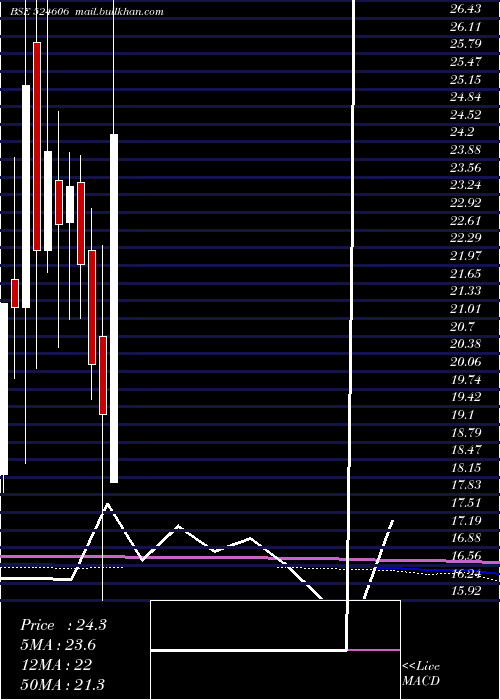
Task: Click the tall red candlestick reaching 25.79
Action: tap(37, 146)
